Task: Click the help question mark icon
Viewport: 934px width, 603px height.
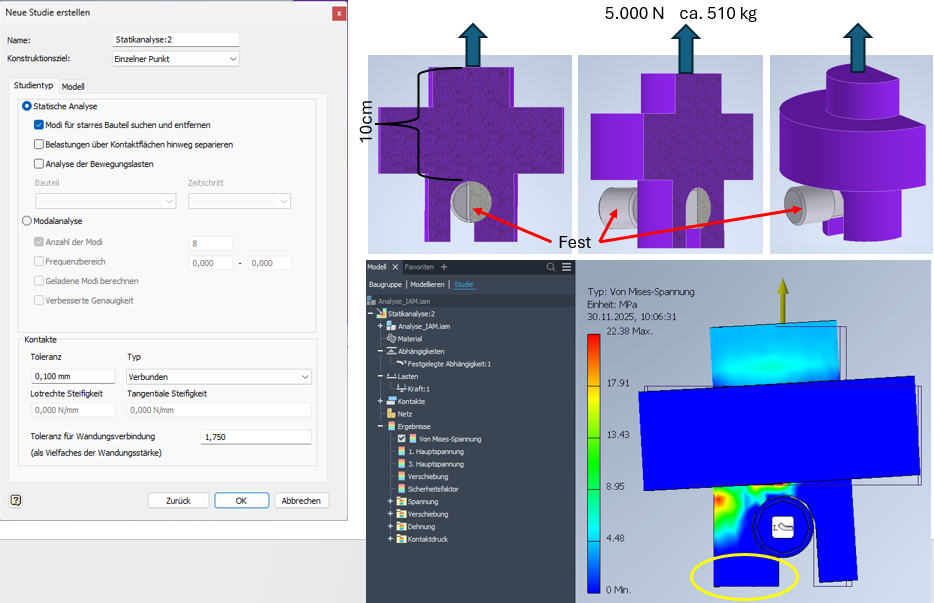Action: pos(16,500)
